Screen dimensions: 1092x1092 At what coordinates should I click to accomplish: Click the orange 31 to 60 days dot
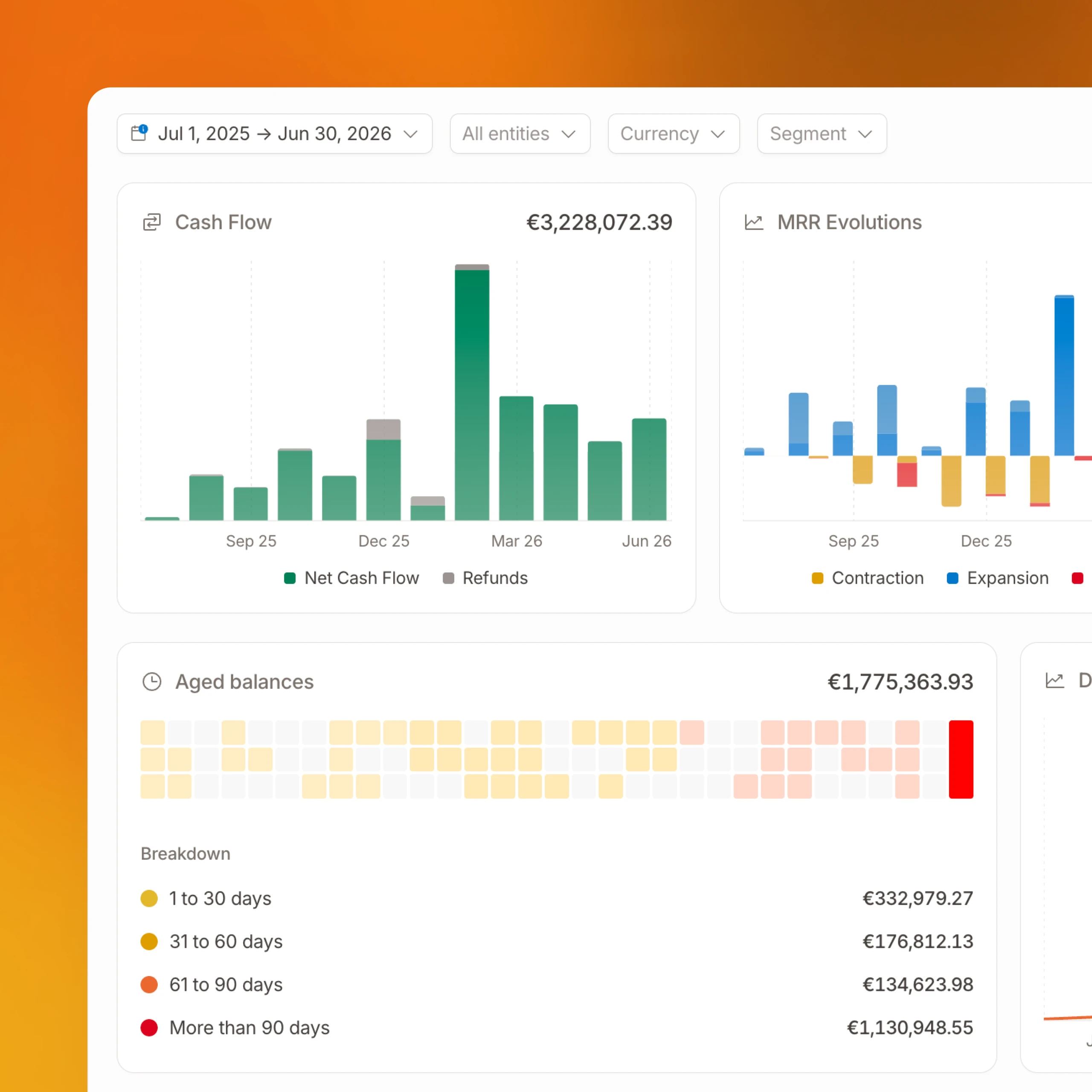149,941
